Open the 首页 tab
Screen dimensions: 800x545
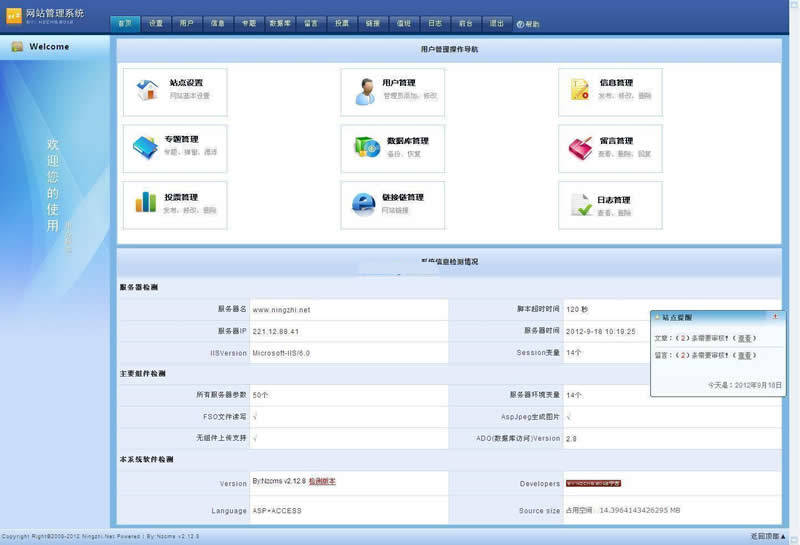coord(125,23)
